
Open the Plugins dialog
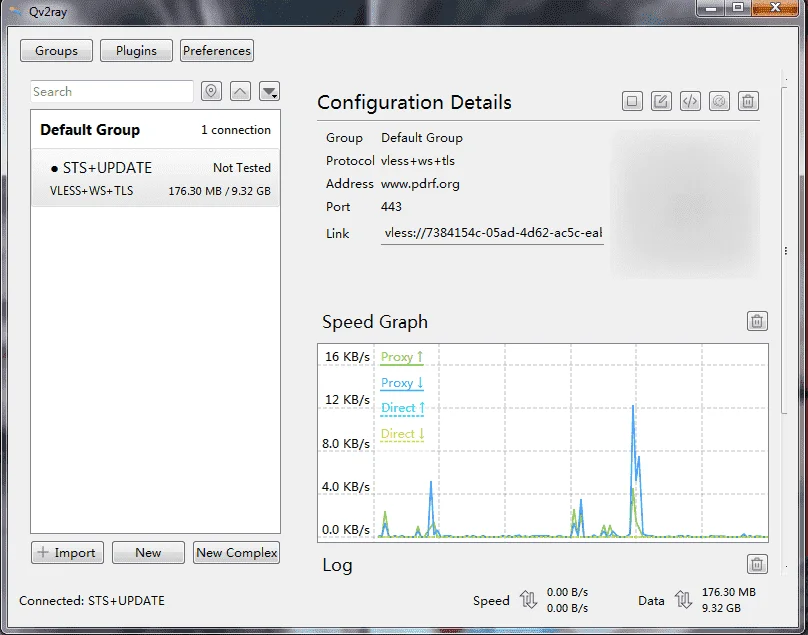[136, 51]
